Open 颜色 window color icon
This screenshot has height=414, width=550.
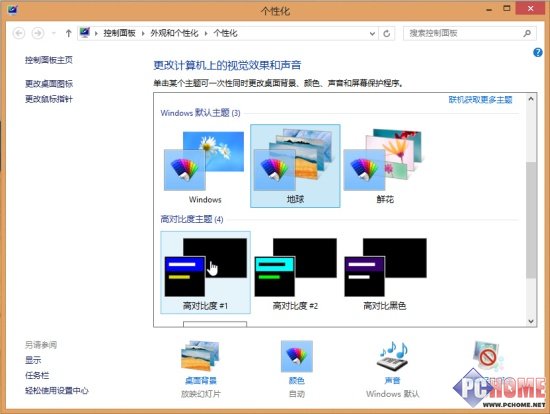point(296,356)
